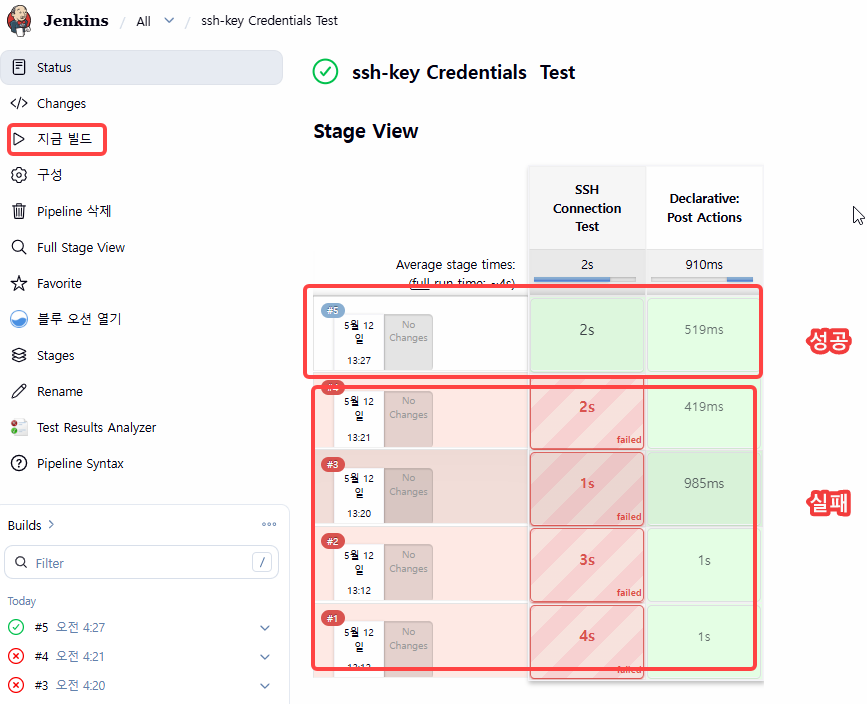The width and height of the screenshot is (867, 704).
Task: Open the Builds options three-dot menu
Action: 269,524
